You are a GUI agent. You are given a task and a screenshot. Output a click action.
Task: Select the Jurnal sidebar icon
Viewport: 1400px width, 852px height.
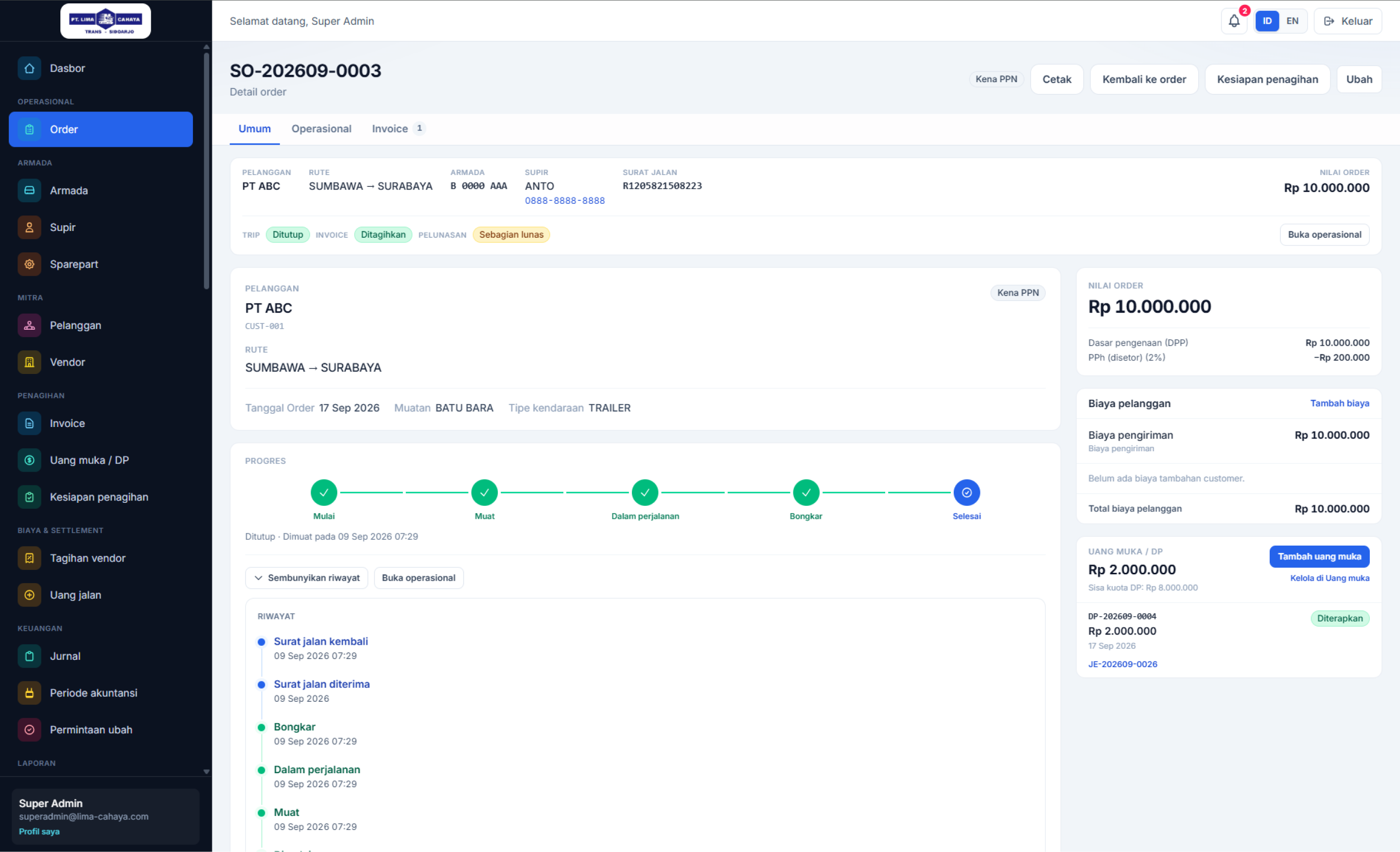pyautogui.click(x=29, y=657)
